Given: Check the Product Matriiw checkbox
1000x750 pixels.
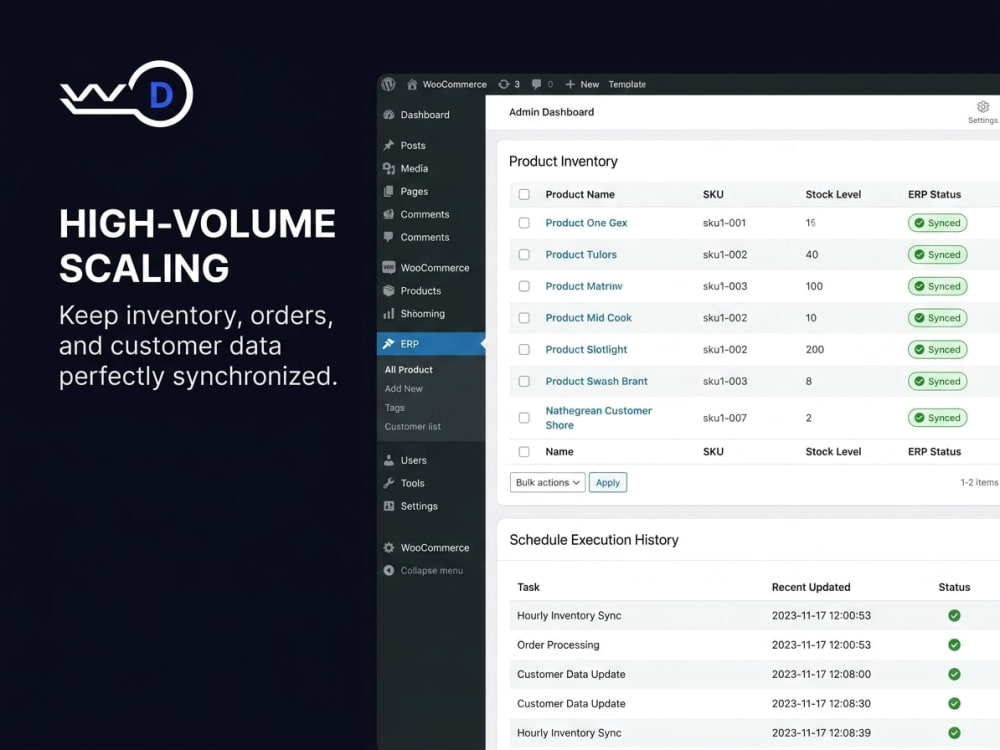Looking at the screenshot, I should (x=524, y=286).
